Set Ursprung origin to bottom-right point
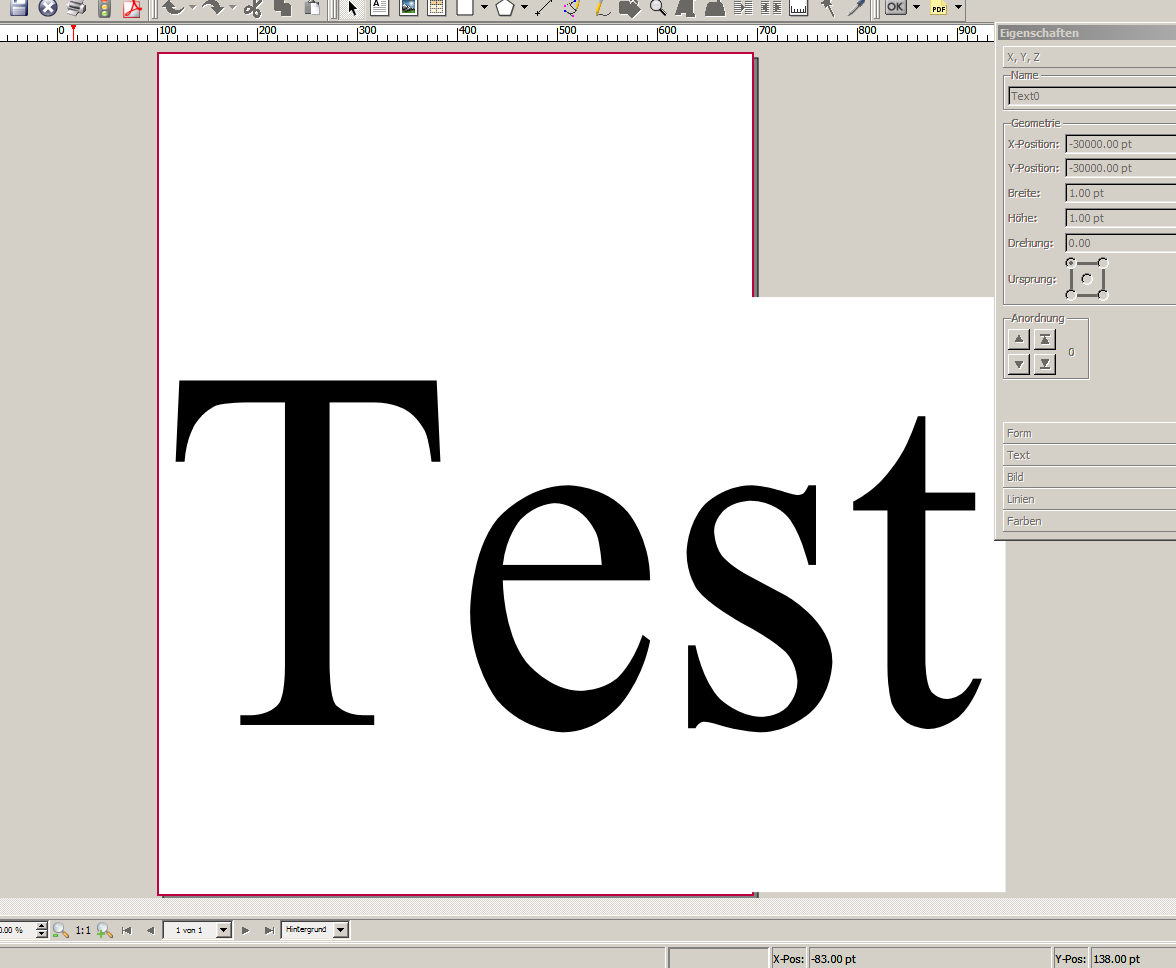 1103,295
